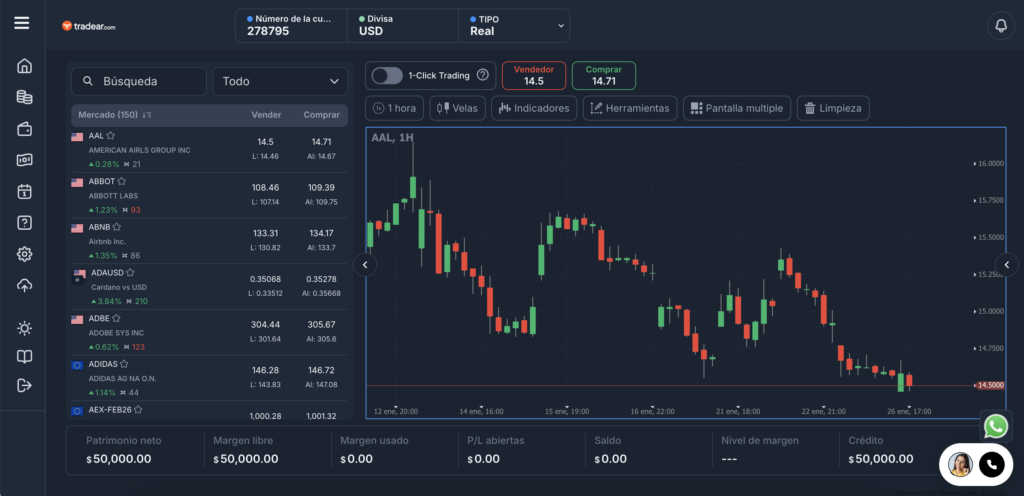The width and height of the screenshot is (1024, 496).
Task: Favorite ADAUSD with its star
Action: click(130, 273)
